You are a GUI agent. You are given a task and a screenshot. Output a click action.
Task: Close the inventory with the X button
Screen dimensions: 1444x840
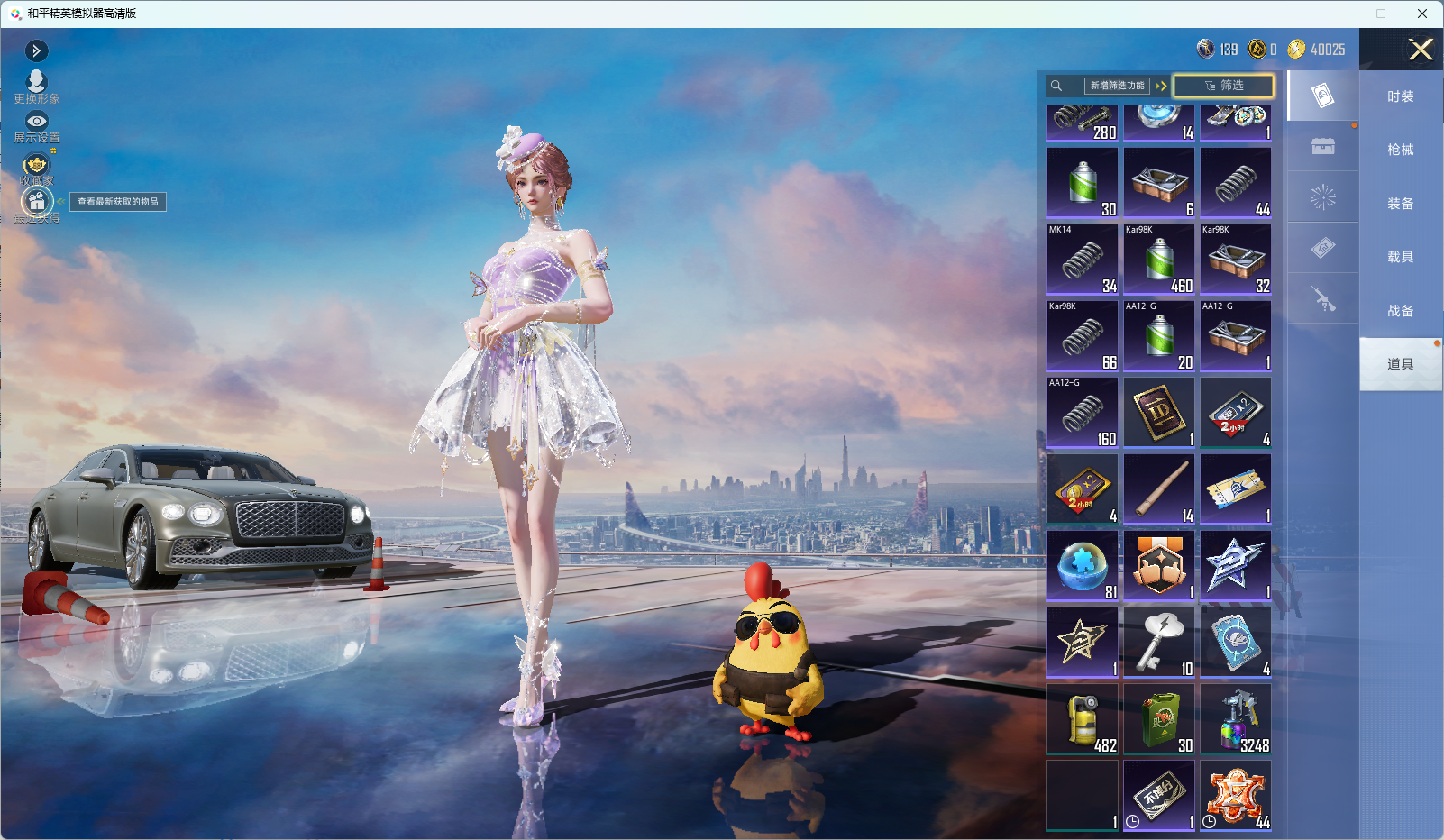click(1421, 50)
